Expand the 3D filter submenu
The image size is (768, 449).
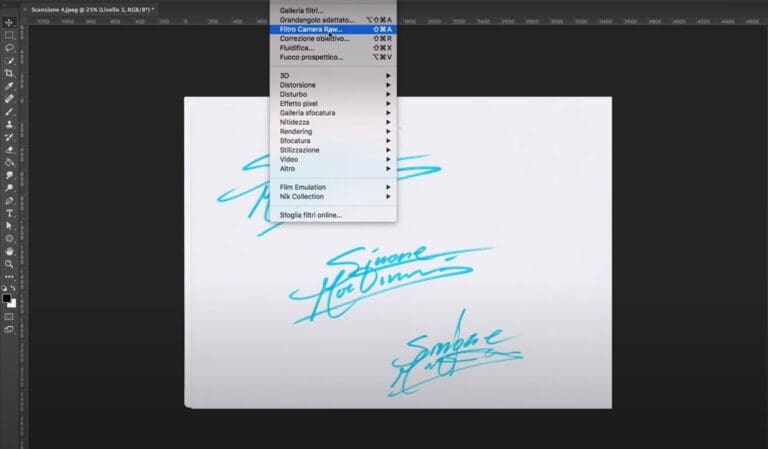333,75
